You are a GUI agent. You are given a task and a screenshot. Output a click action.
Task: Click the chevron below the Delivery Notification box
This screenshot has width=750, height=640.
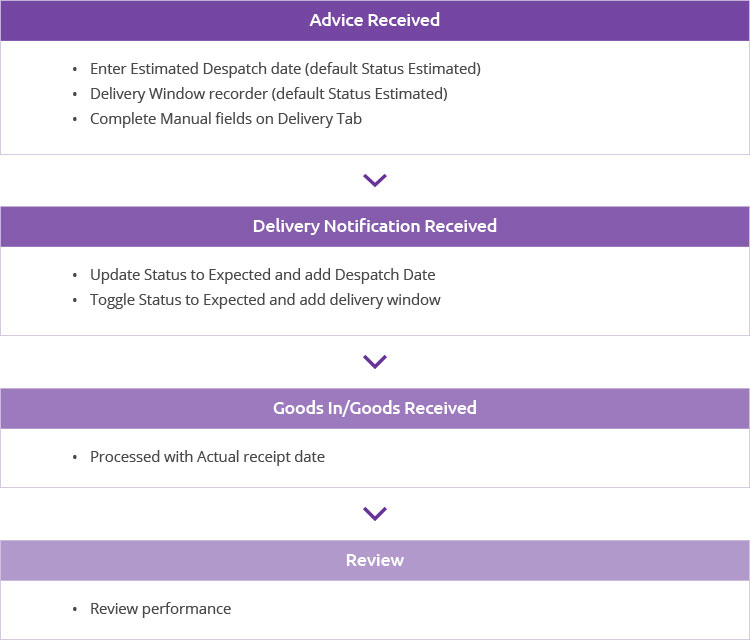coord(375,362)
